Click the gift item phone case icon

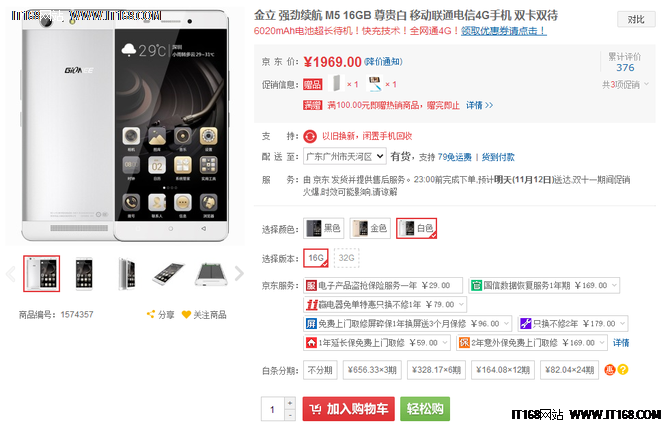point(336,83)
